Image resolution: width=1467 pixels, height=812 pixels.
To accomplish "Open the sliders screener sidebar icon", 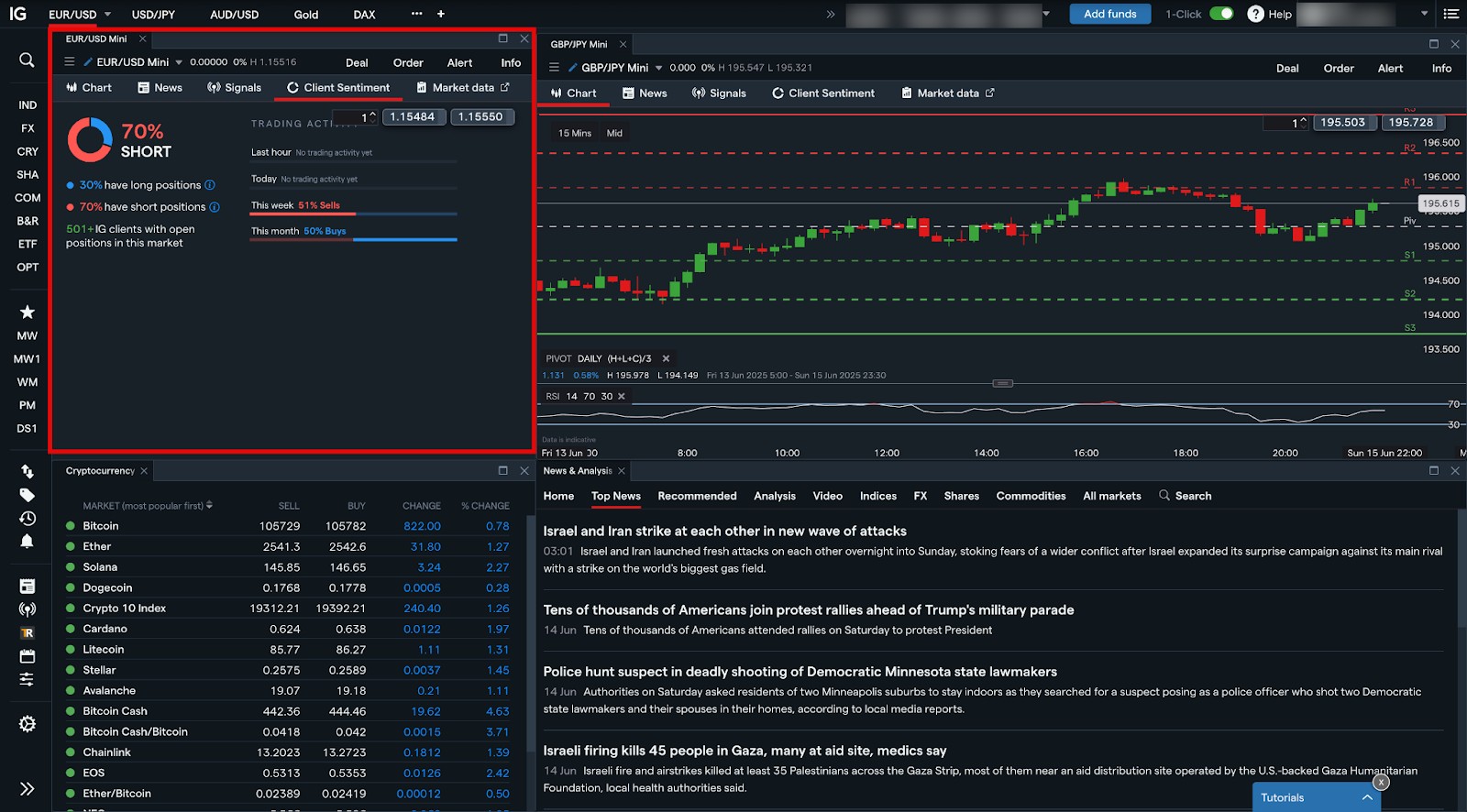I will coord(28,679).
